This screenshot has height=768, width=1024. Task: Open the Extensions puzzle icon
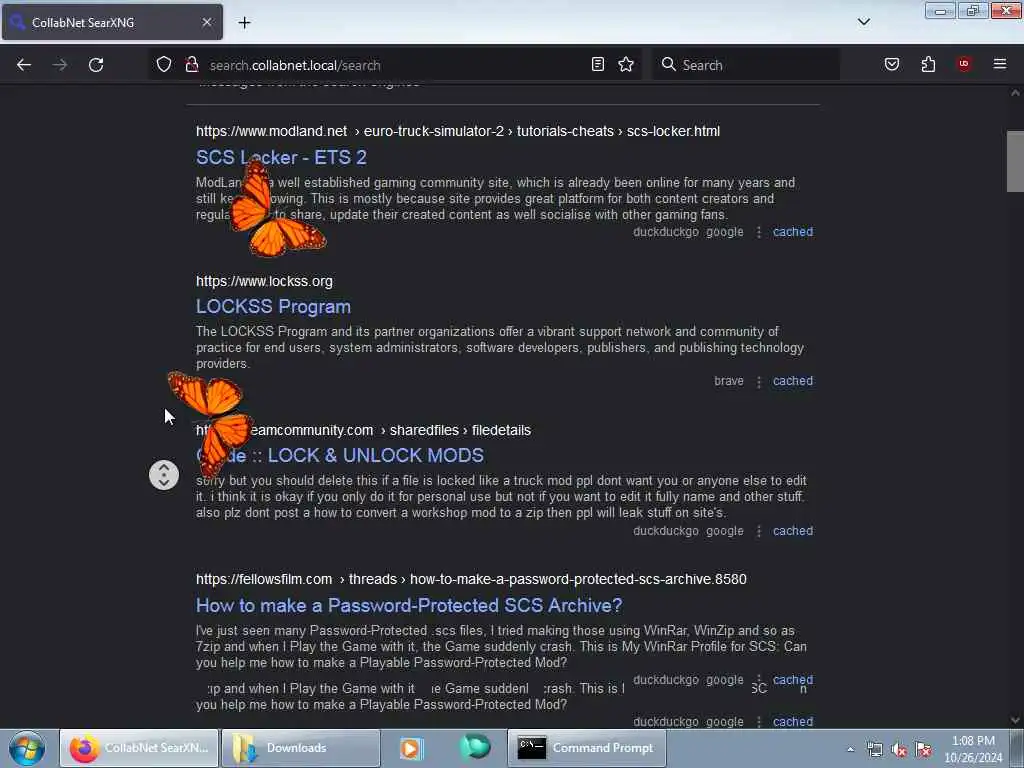[928, 65]
